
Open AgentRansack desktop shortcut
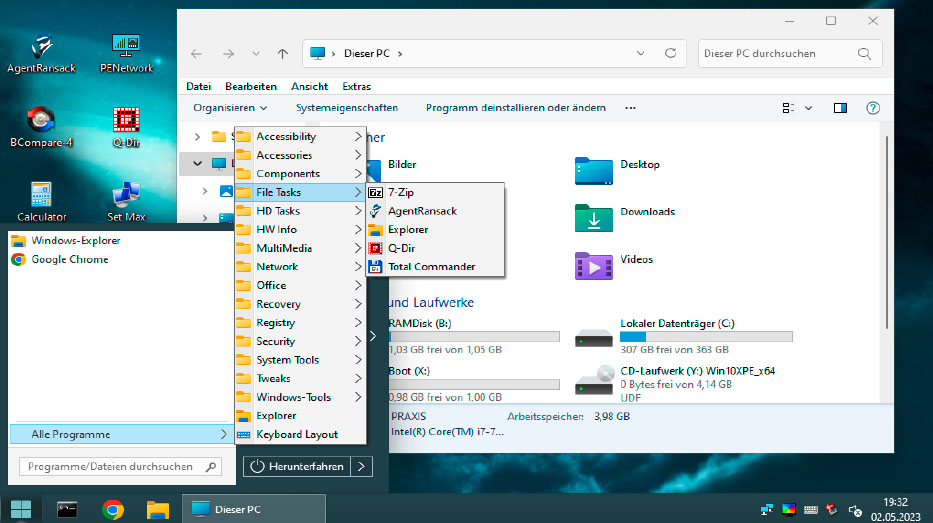click(41, 54)
